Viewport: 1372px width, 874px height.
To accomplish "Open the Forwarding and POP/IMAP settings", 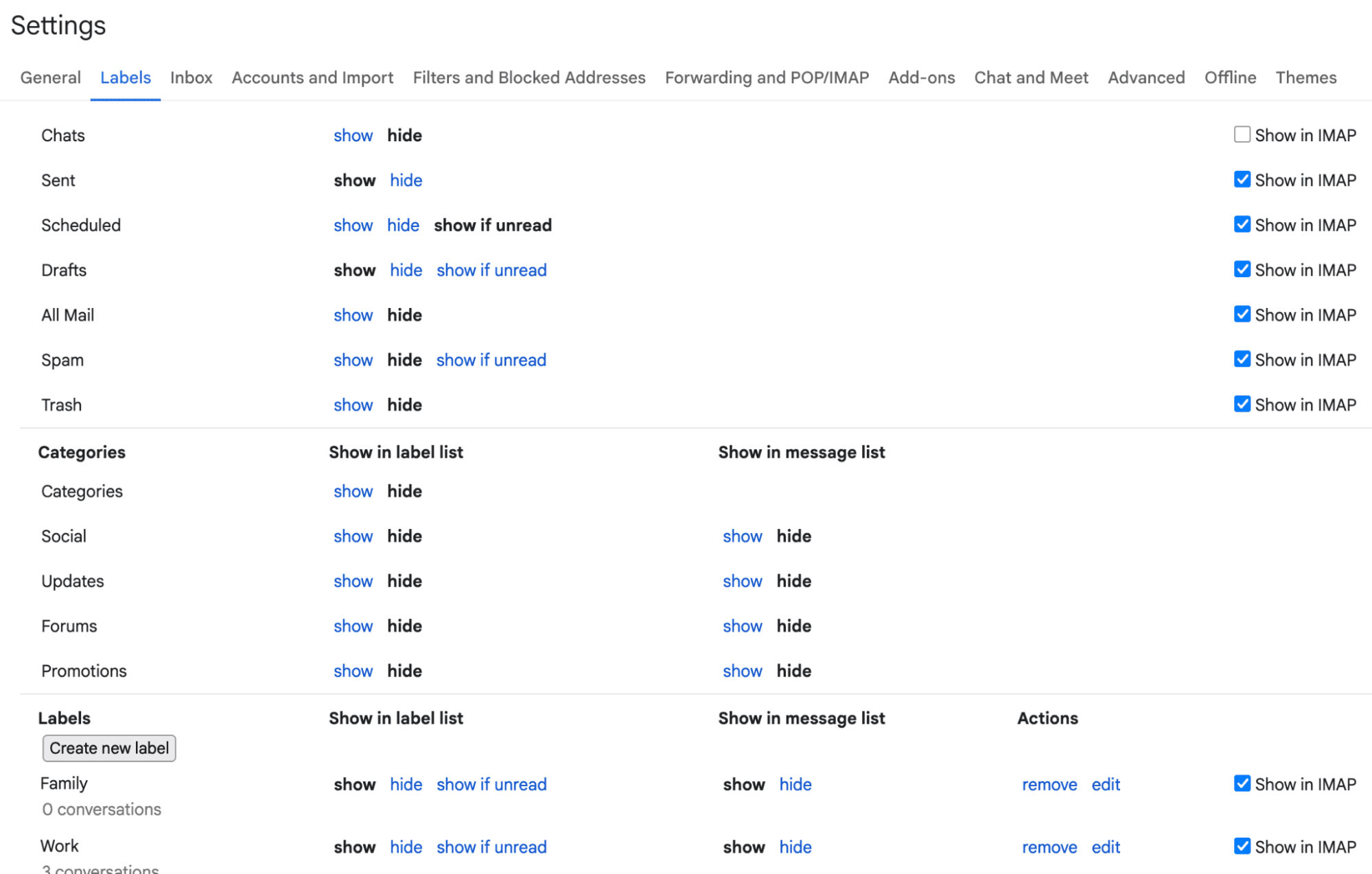I will click(766, 78).
